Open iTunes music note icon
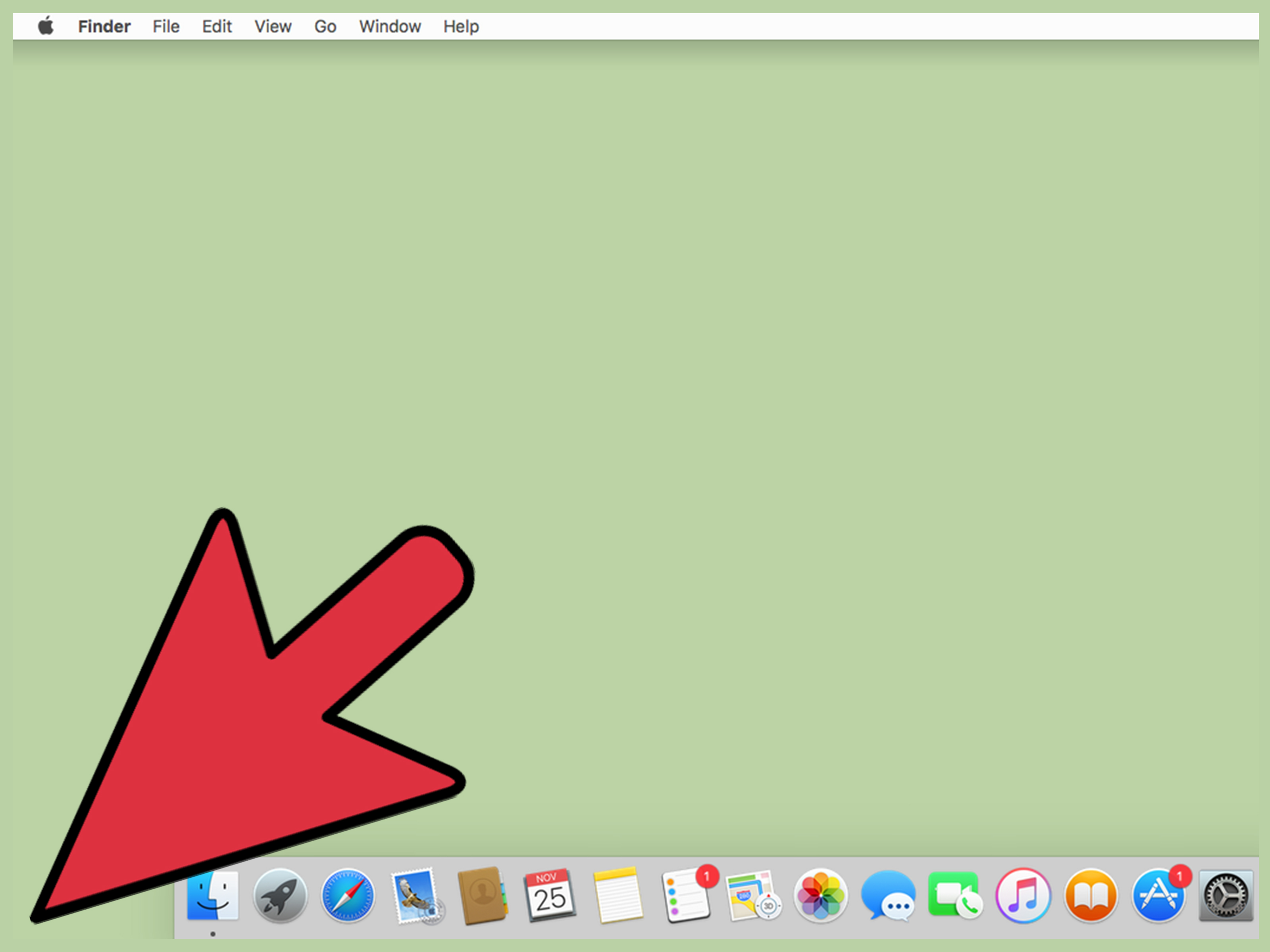This screenshot has width=1270, height=952. pyautogui.click(x=1023, y=895)
